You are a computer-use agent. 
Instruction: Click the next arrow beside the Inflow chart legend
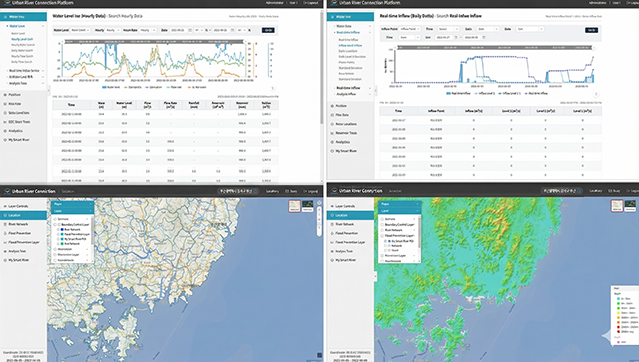[x=596, y=94]
